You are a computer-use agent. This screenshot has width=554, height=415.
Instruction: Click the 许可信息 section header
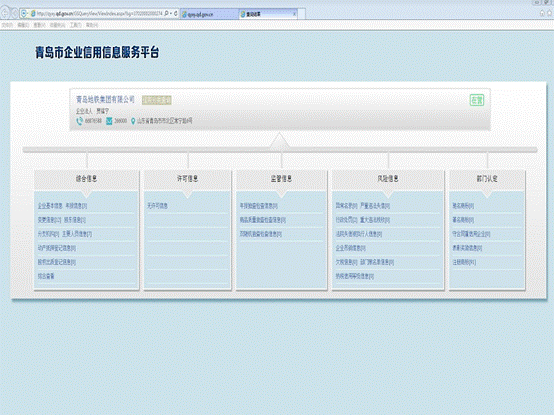(188, 179)
